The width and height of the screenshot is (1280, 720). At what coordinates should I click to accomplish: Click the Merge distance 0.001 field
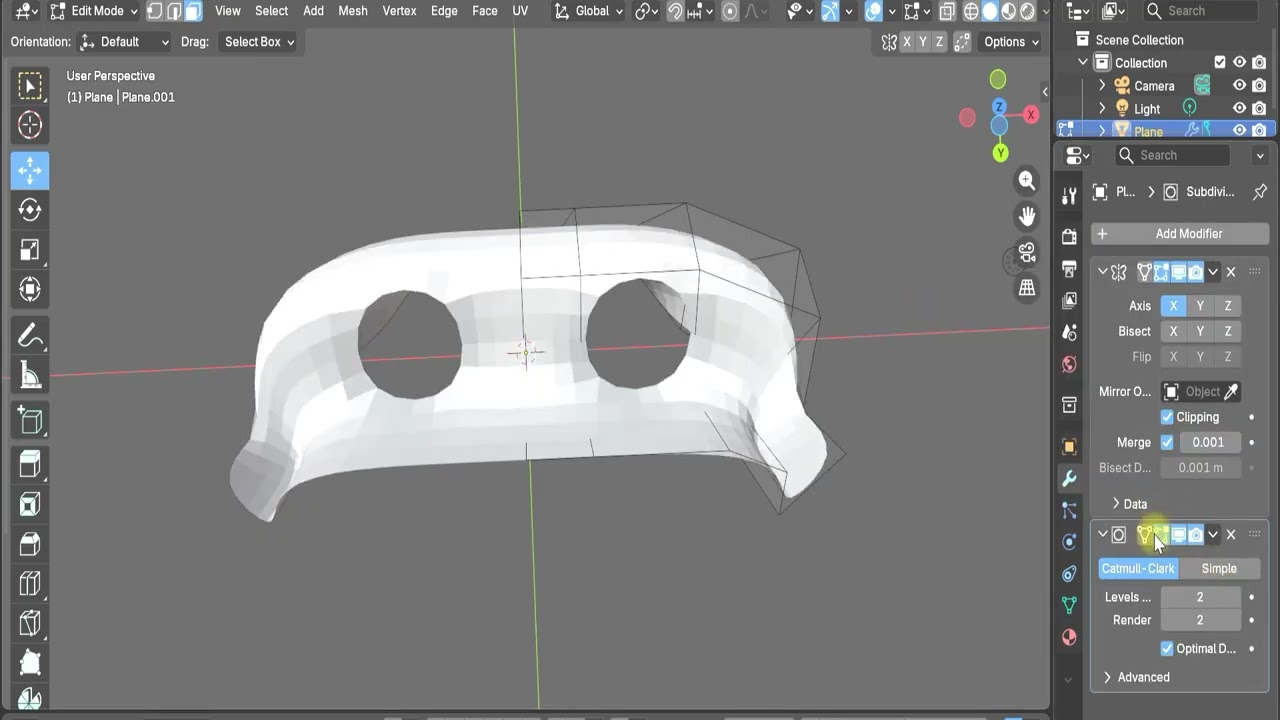click(1208, 442)
